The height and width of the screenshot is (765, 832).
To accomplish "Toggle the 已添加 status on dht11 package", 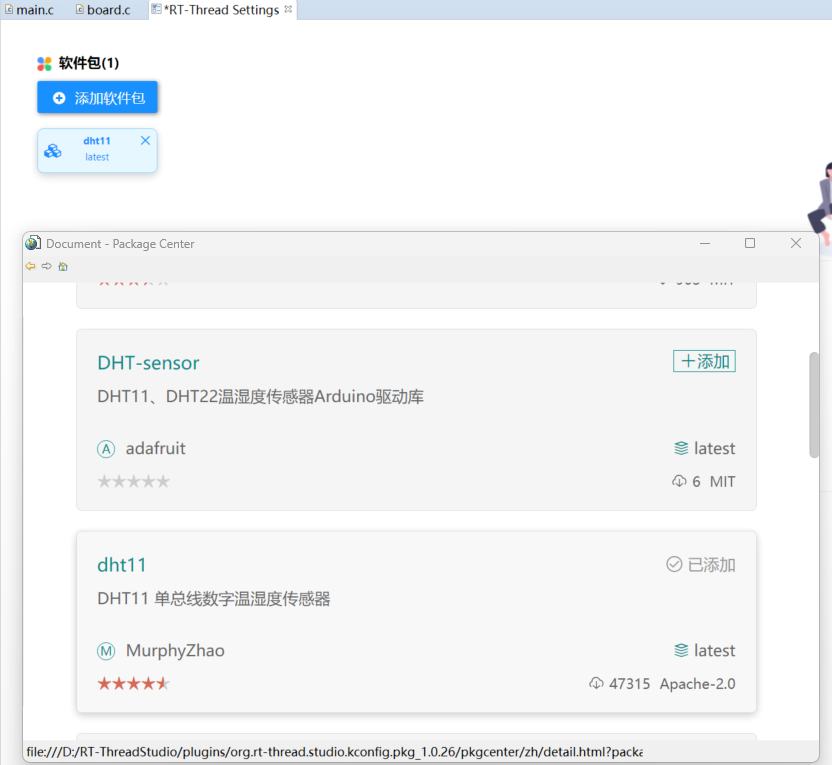I will click(700, 563).
